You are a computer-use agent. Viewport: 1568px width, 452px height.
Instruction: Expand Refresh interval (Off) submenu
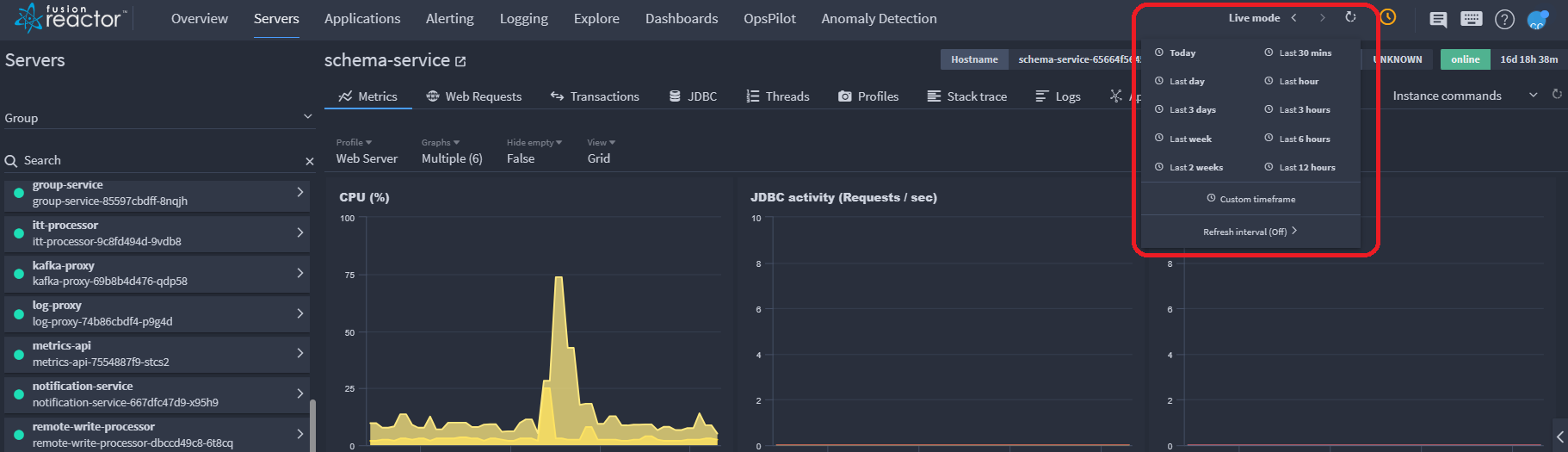tap(1250, 232)
